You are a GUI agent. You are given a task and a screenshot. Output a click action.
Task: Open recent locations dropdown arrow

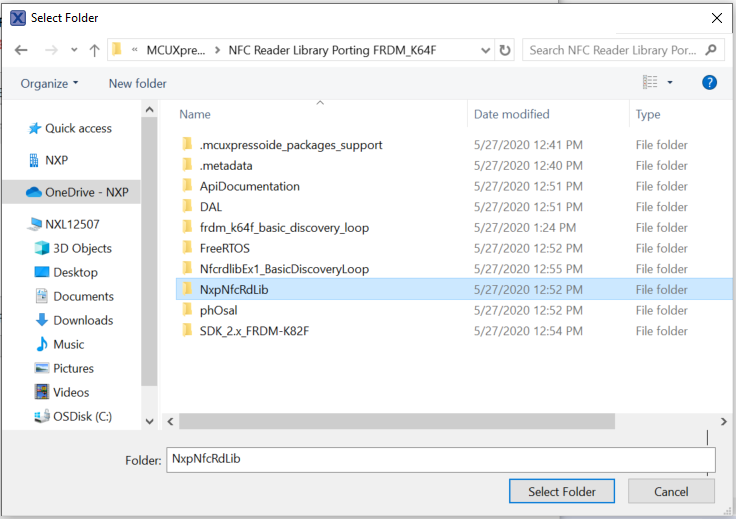pos(73,50)
